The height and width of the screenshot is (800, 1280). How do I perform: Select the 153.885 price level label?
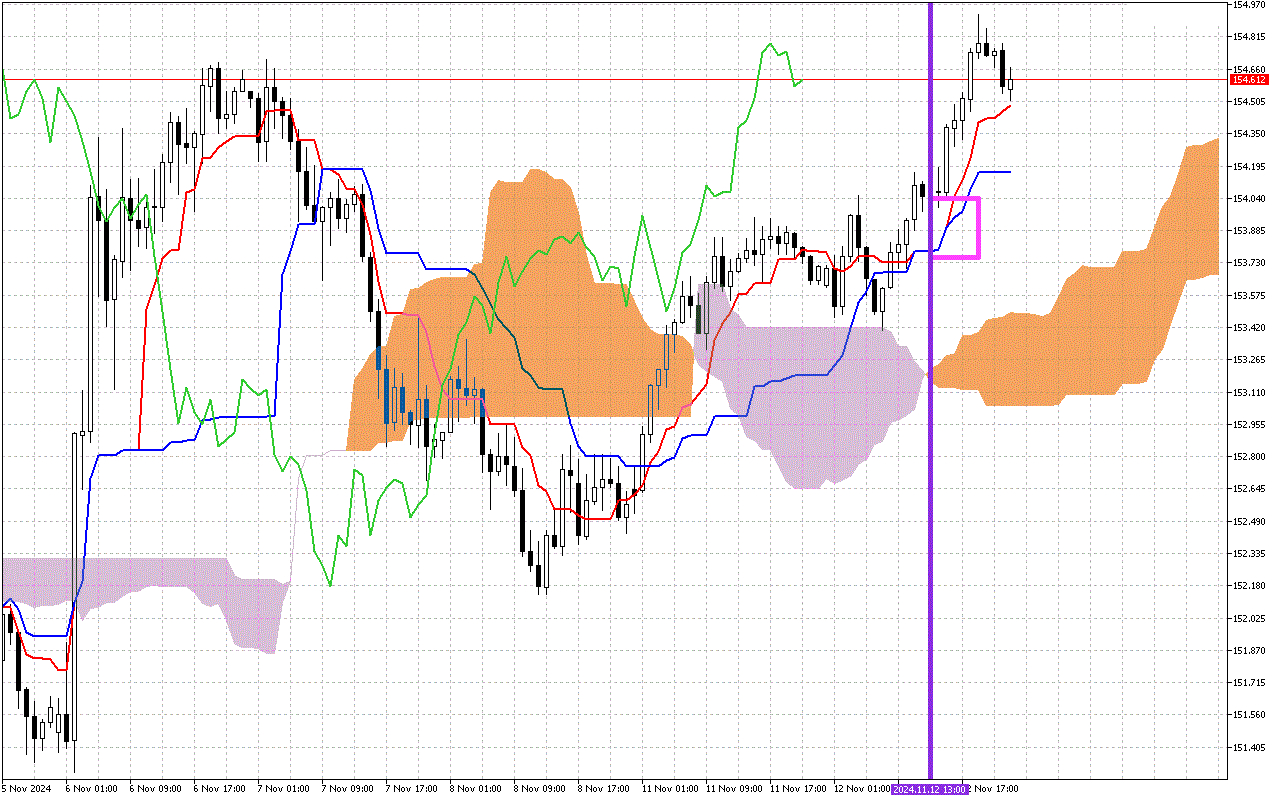pyautogui.click(x=1249, y=231)
